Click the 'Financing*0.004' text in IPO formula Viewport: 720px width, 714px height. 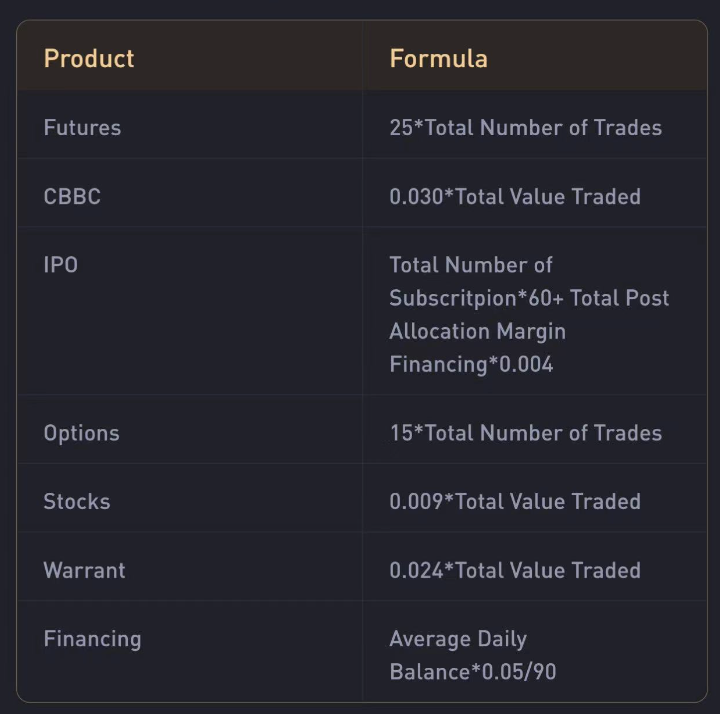tap(471, 364)
